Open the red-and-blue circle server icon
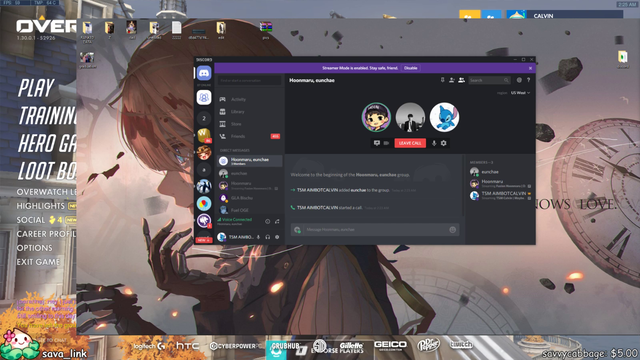The height and width of the screenshot is (360, 640). pyautogui.click(x=204, y=203)
